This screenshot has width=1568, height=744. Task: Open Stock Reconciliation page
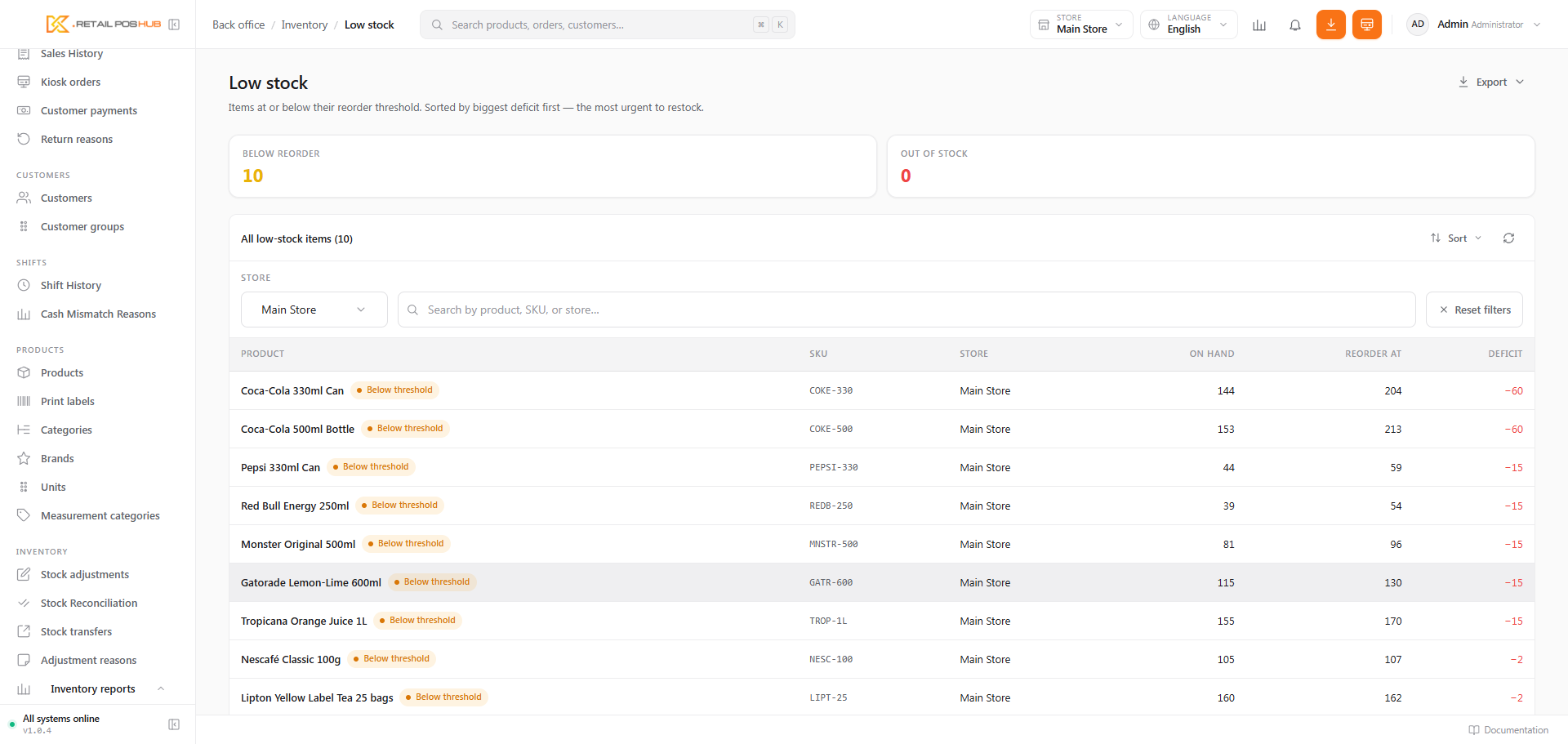pyautogui.click(x=89, y=604)
